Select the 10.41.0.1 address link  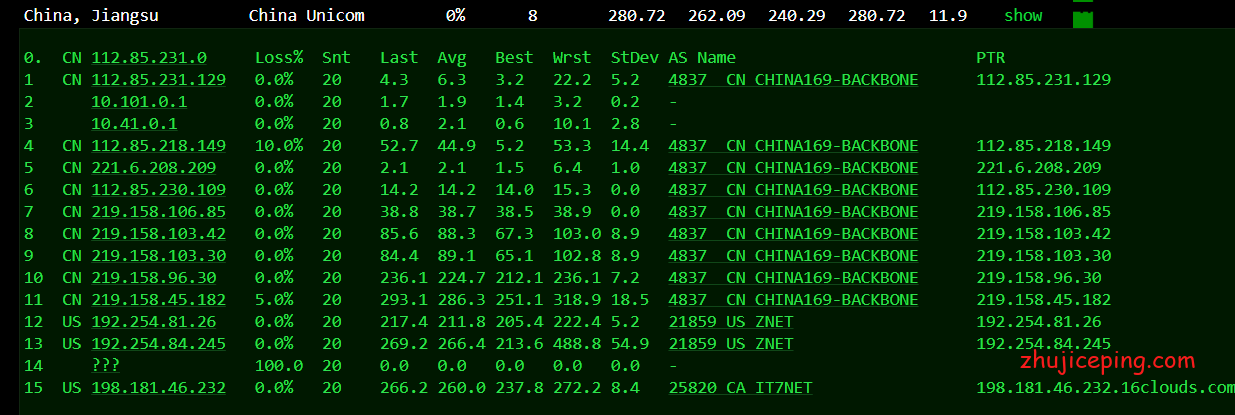click(134, 124)
